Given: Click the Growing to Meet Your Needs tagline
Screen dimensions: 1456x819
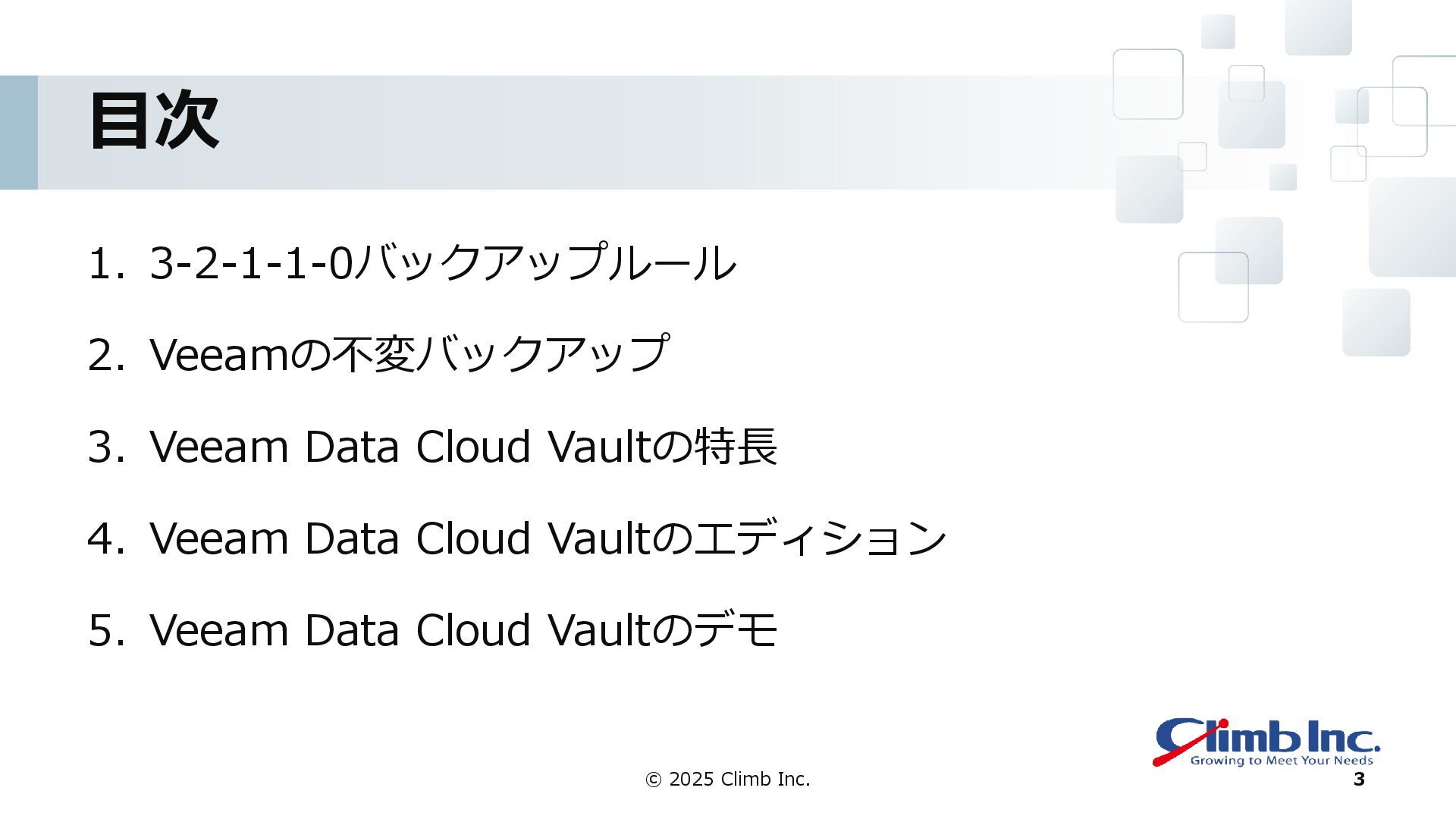Looking at the screenshot, I should coord(1282,761).
